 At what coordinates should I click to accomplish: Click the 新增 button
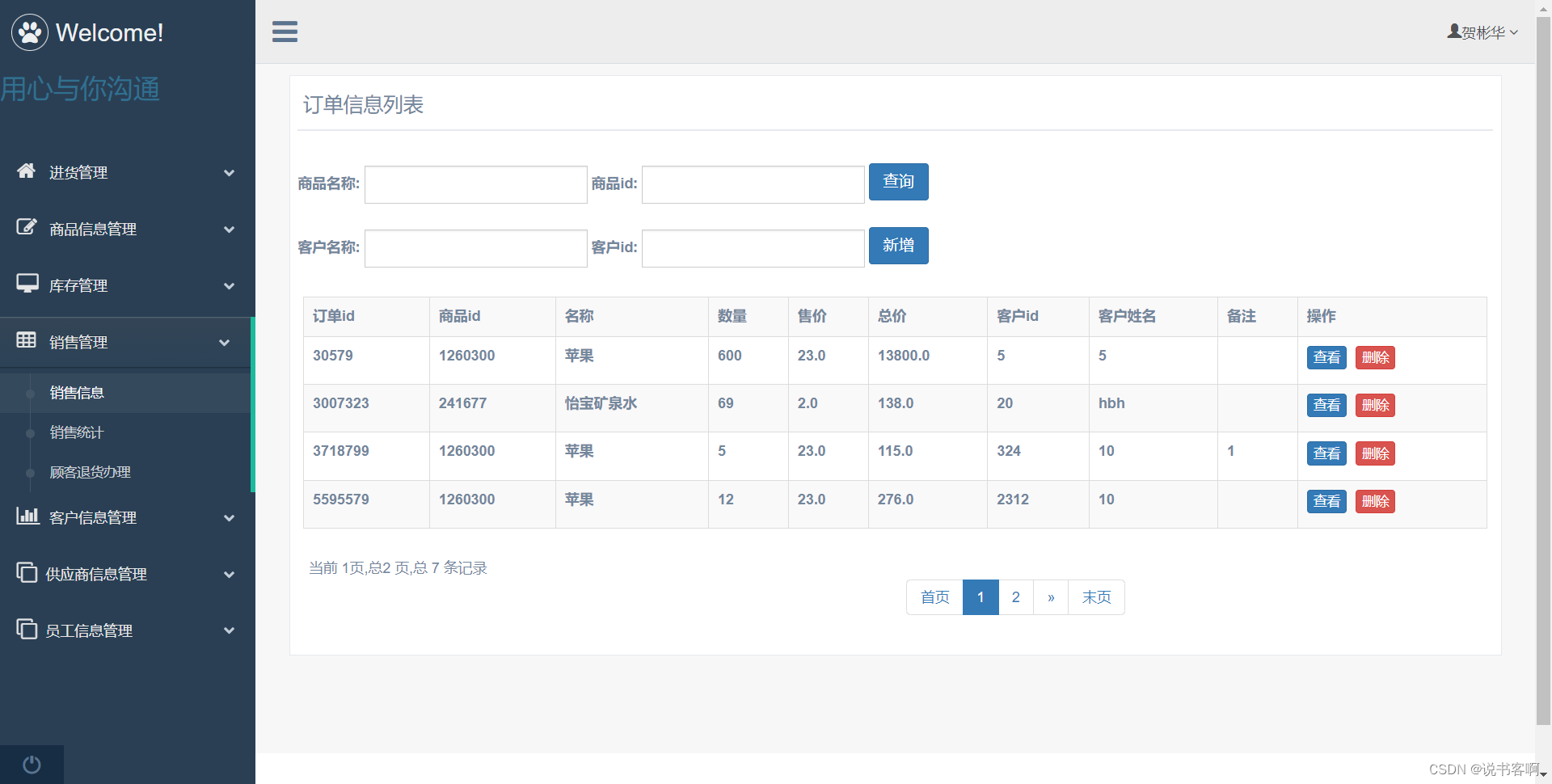coord(898,246)
